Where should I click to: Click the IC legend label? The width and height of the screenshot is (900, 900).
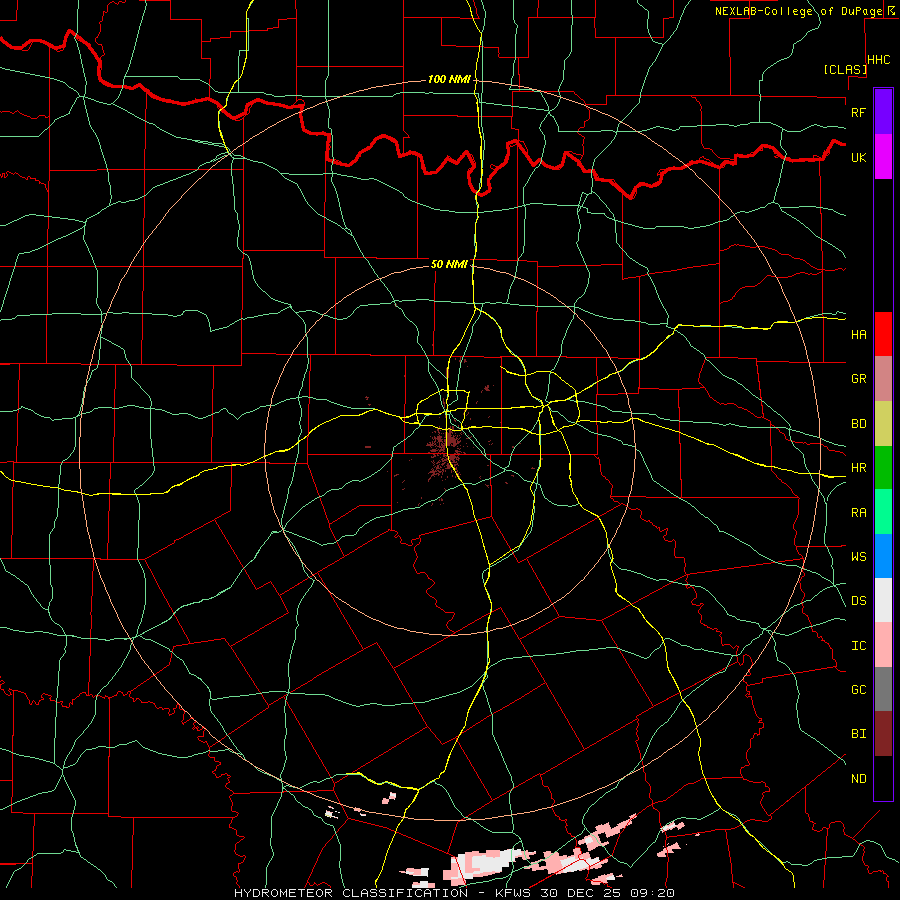[858, 646]
